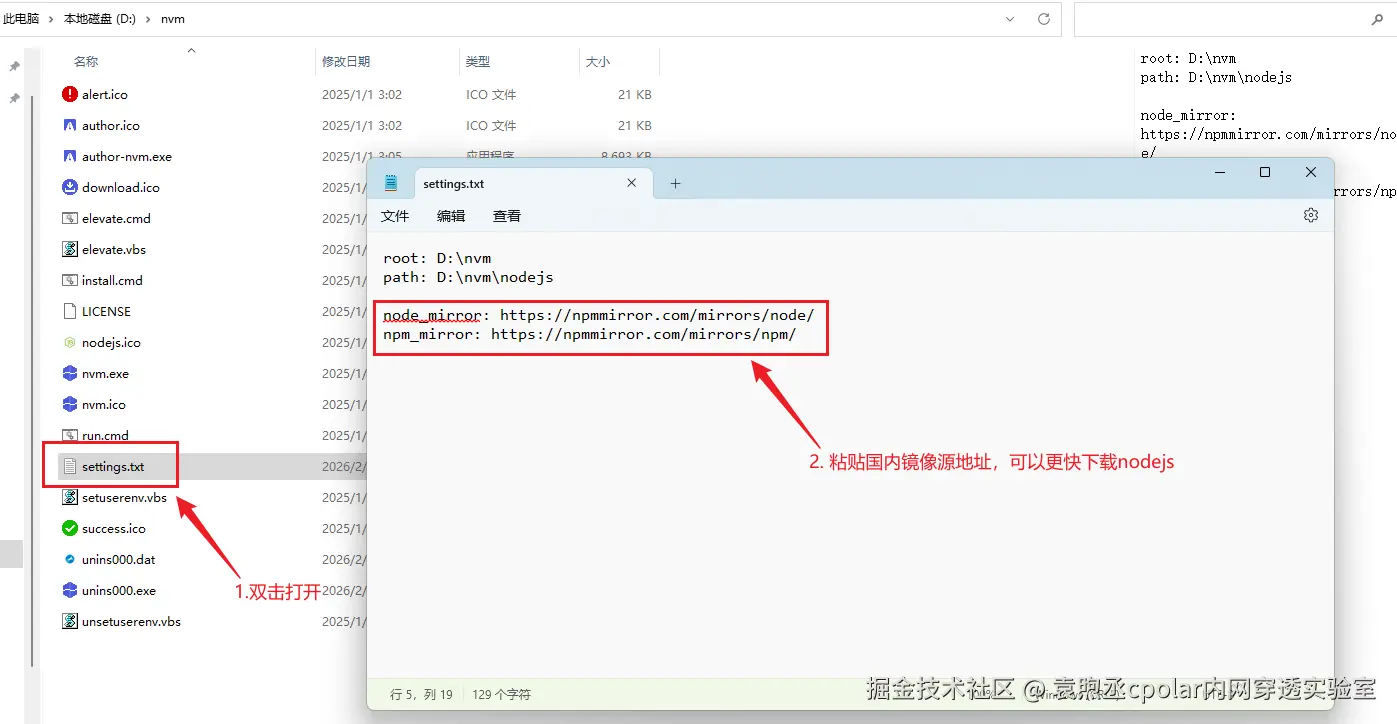Select the elevate.cmd file icon
The height and width of the screenshot is (724, 1397).
[x=69, y=218]
